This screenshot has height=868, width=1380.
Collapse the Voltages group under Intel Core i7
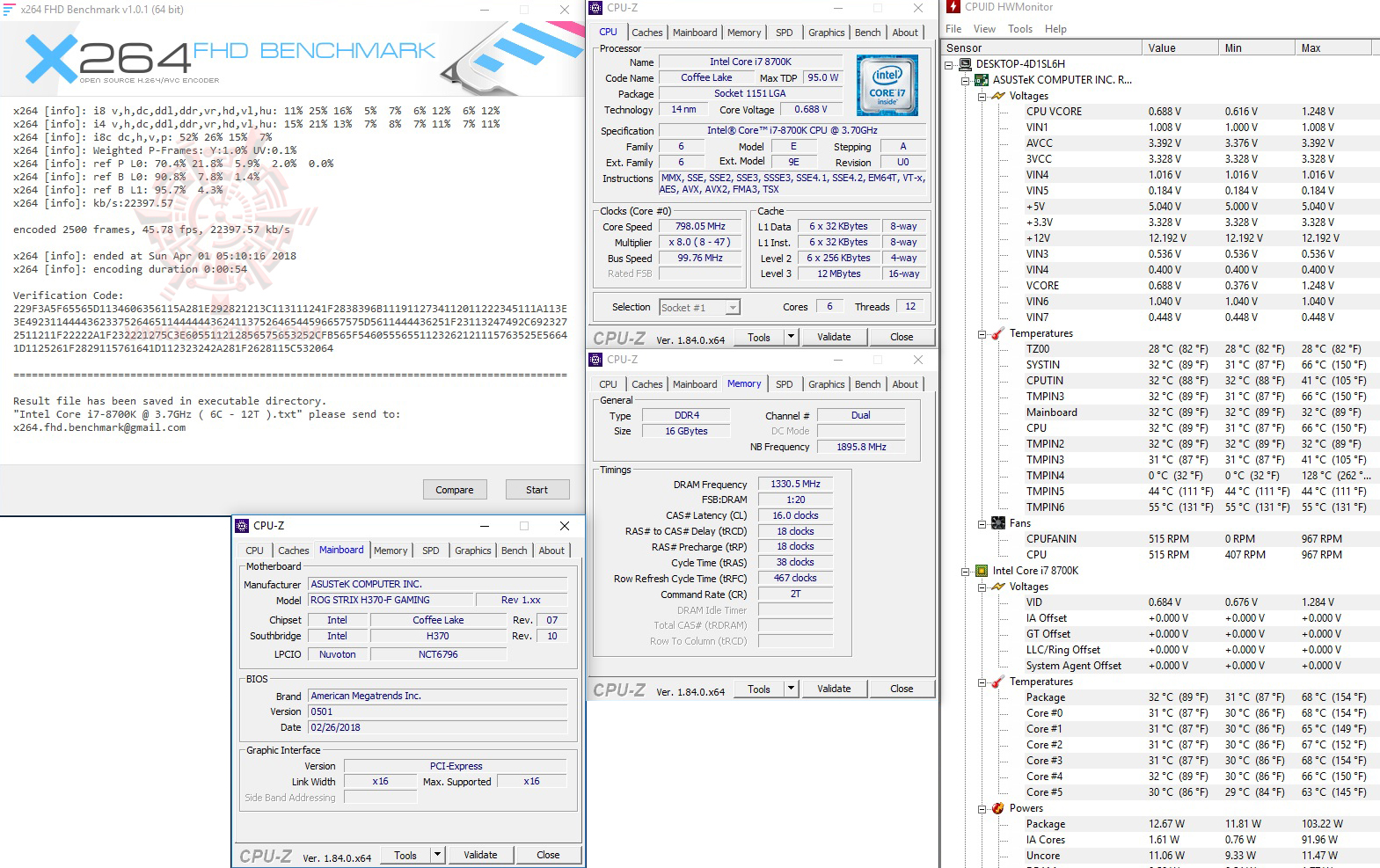982,587
